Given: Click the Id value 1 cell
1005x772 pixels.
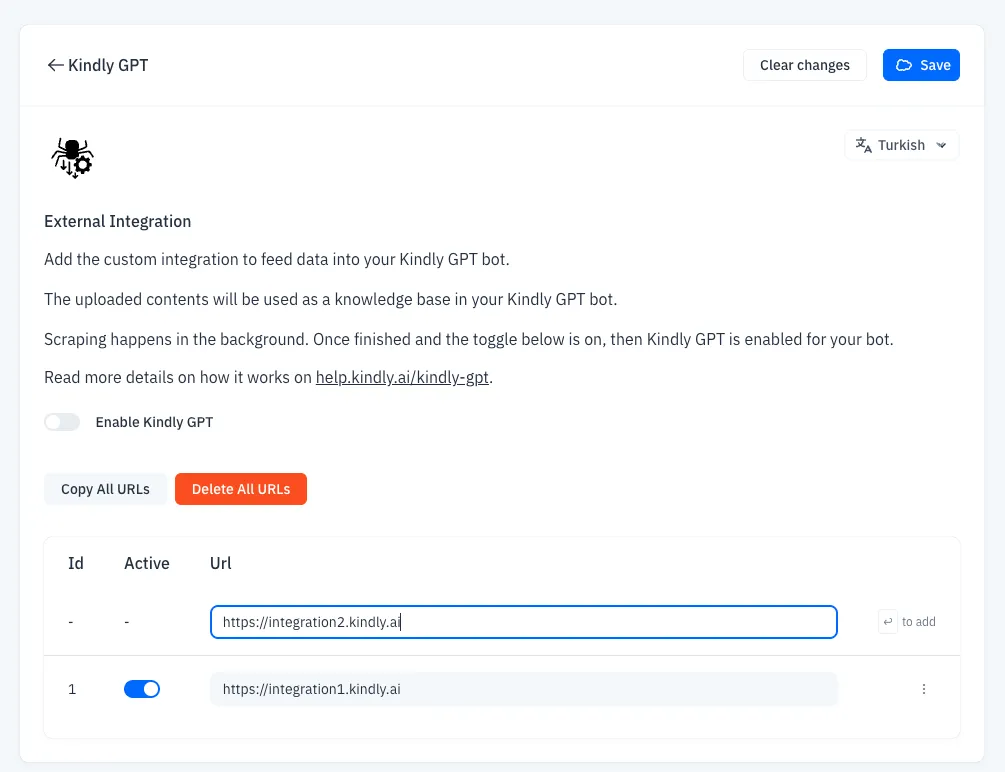Looking at the screenshot, I should (72, 689).
